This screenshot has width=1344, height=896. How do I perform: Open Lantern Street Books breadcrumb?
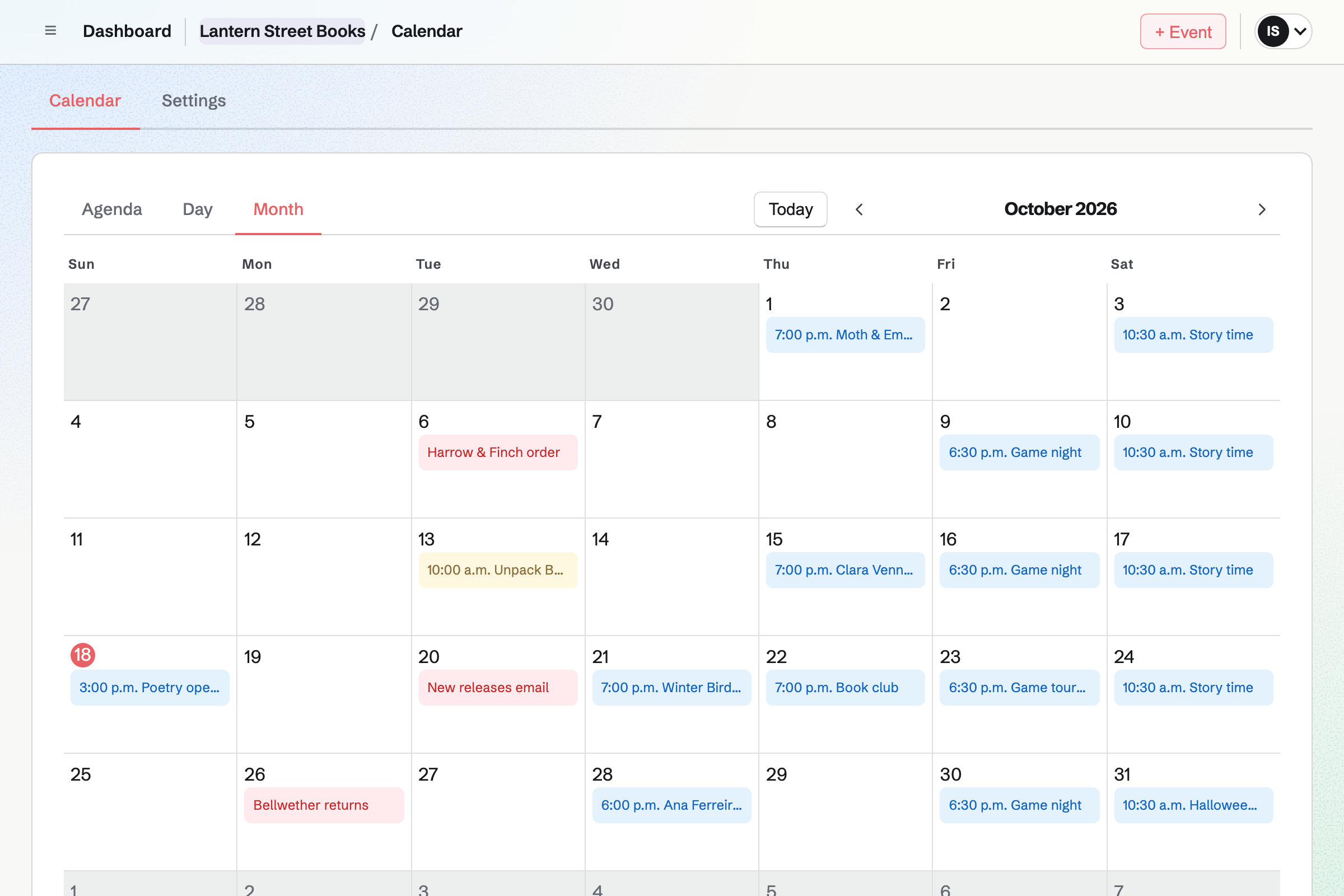click(x=282, y=31)
